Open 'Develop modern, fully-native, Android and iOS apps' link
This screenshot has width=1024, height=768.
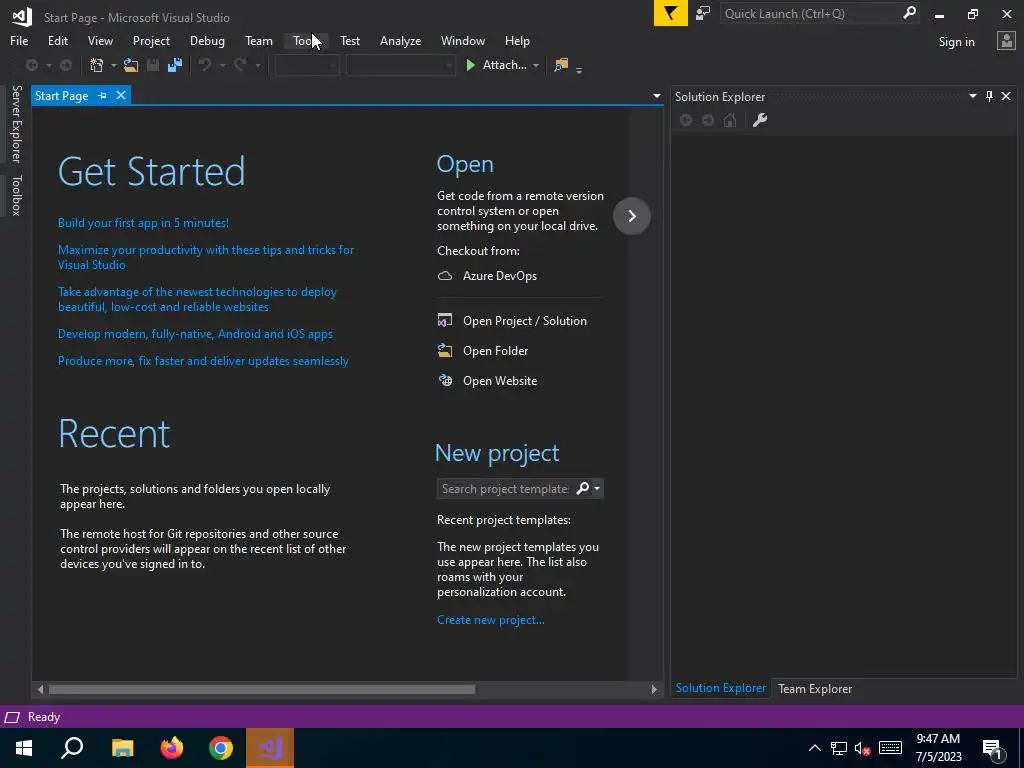195,334
